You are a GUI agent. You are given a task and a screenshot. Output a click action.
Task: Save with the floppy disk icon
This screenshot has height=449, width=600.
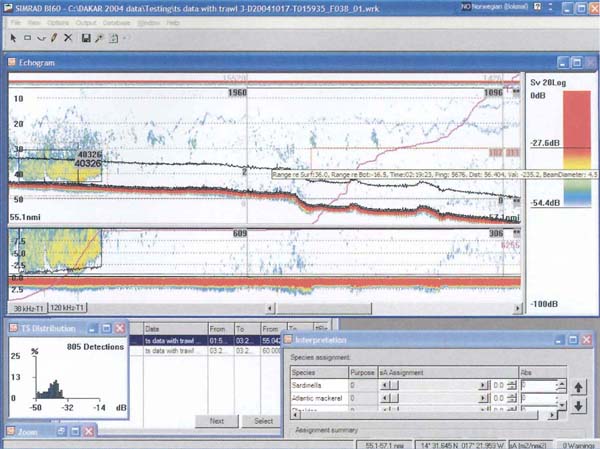click(87, 37)
